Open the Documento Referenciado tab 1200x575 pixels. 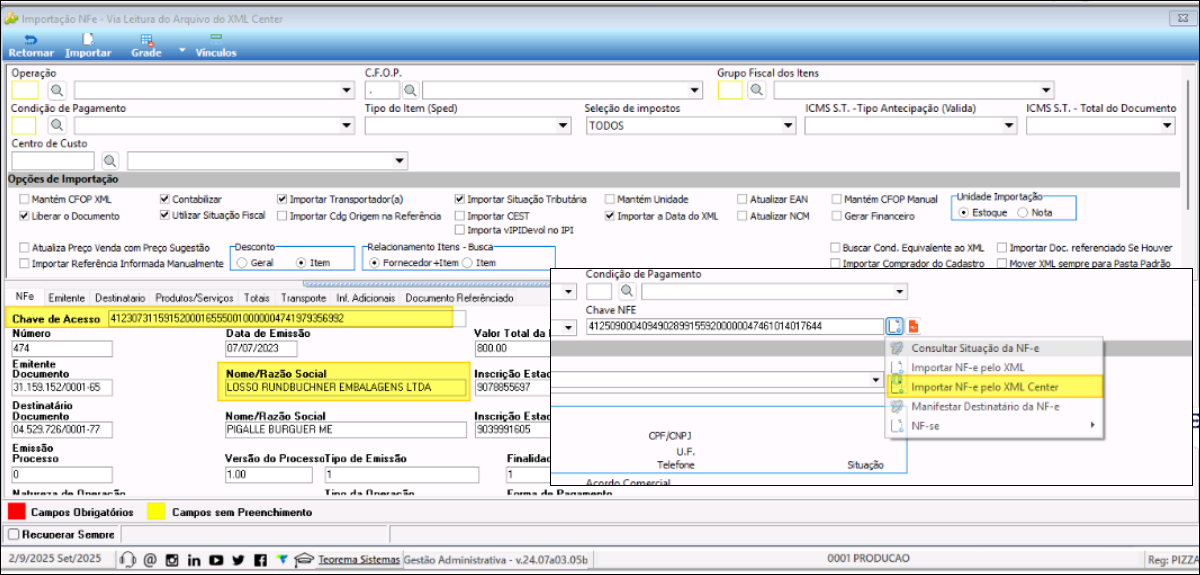pyautogui.click(x=460, y=298)
